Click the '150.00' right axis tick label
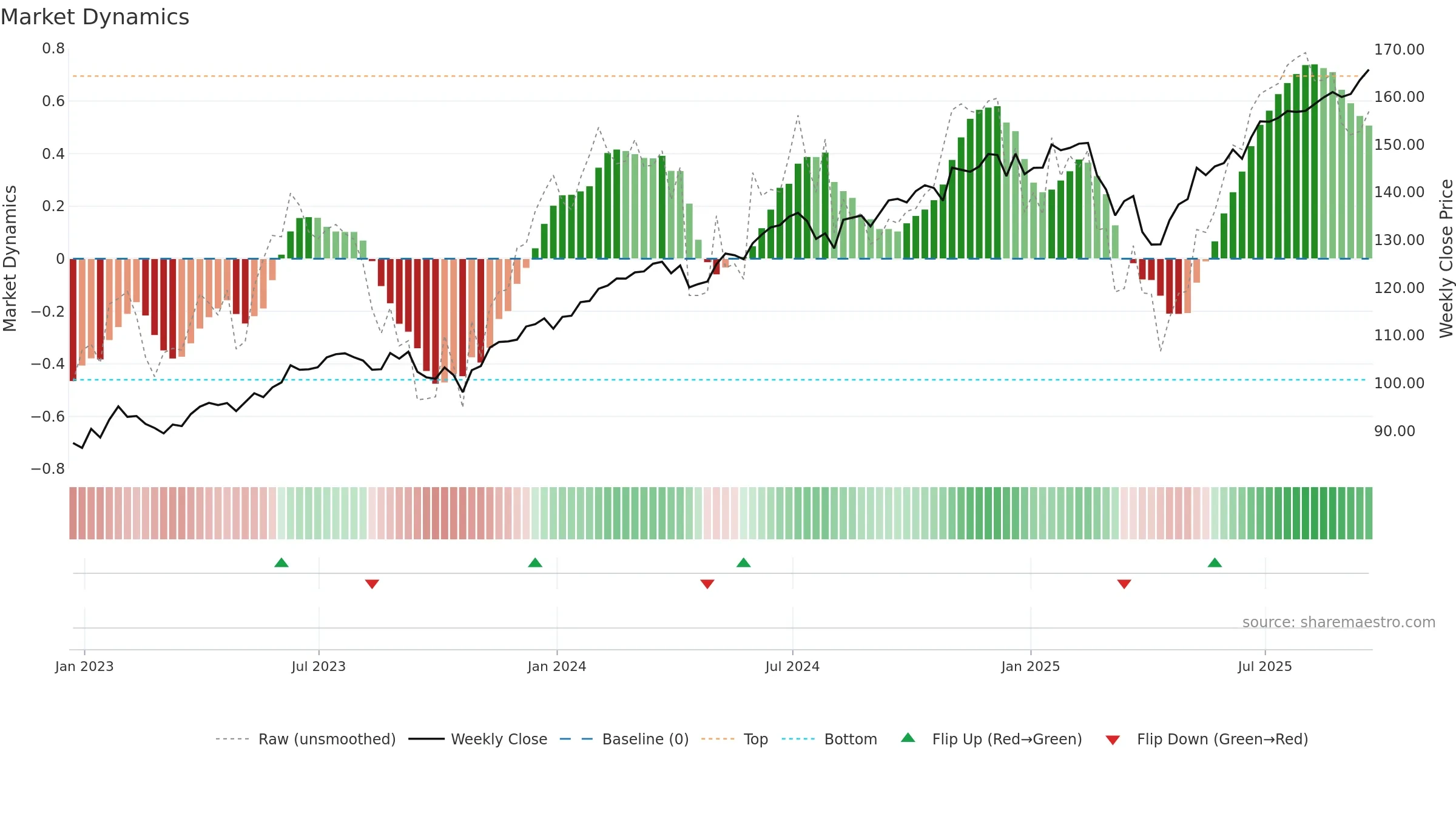Image resolution: width=1456 pixels, height=819 pixels. (1399, 144)
